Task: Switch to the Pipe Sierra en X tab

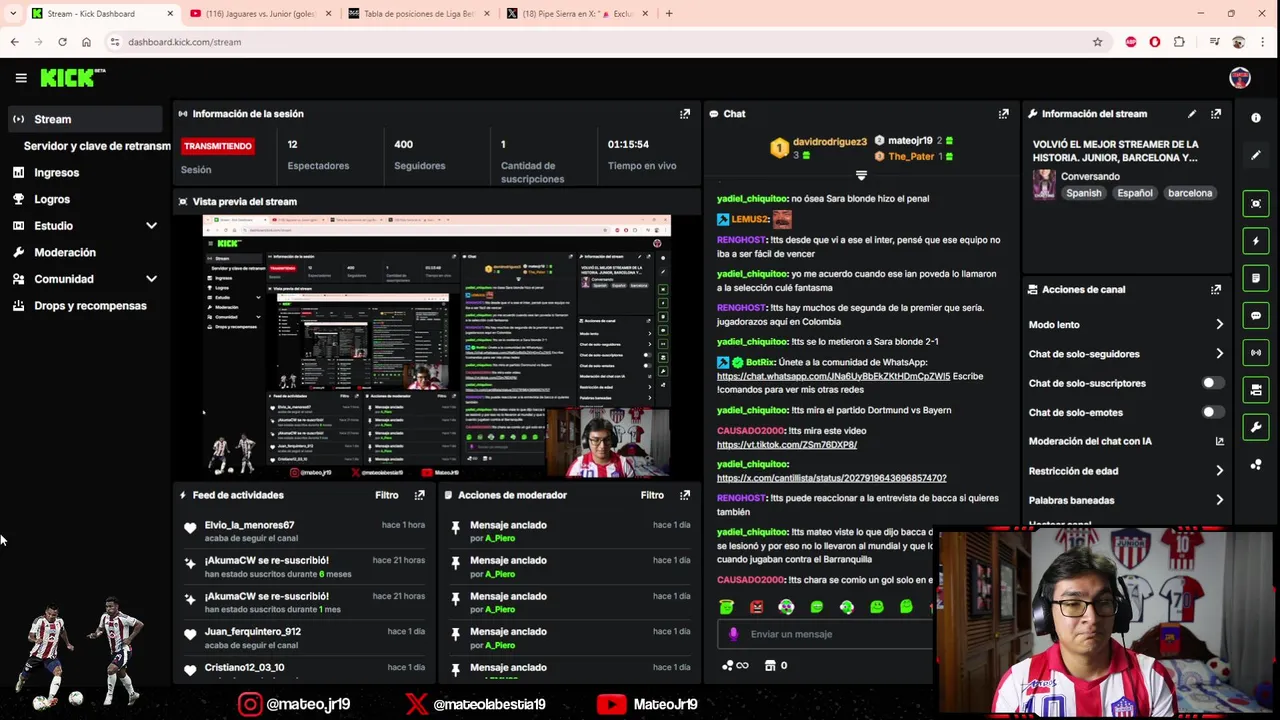Action: point(577,14)
